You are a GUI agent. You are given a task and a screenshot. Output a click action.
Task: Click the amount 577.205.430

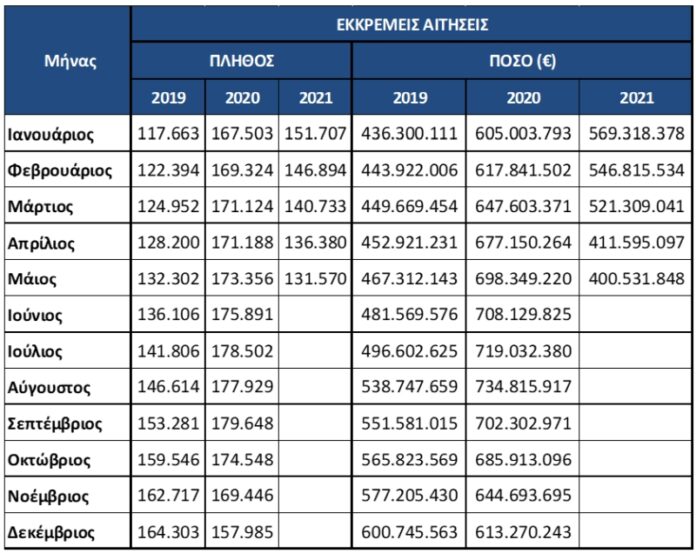[408, 496]
